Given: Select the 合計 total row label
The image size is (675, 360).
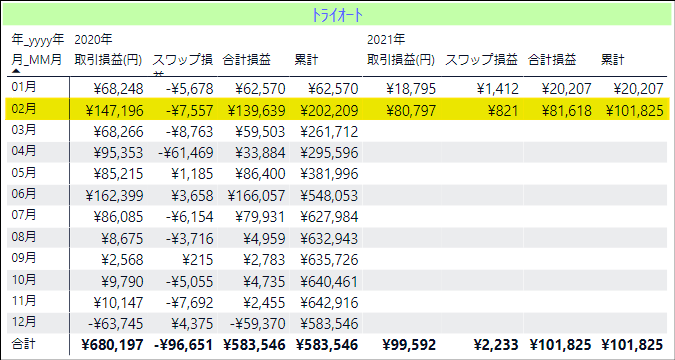Looking at the screenshot, I should 24,344.
